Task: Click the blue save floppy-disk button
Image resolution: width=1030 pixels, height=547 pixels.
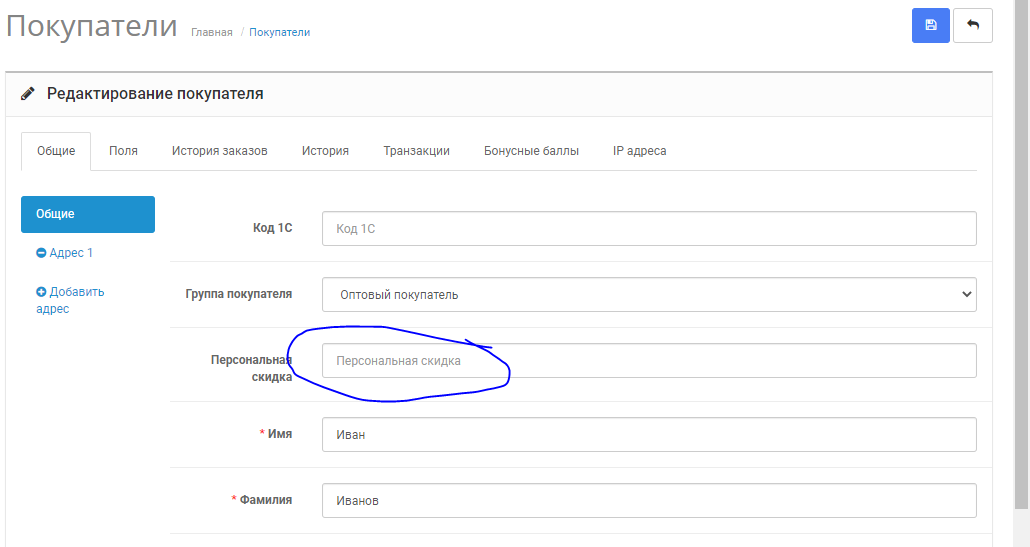Action: (x=930, y=26)
